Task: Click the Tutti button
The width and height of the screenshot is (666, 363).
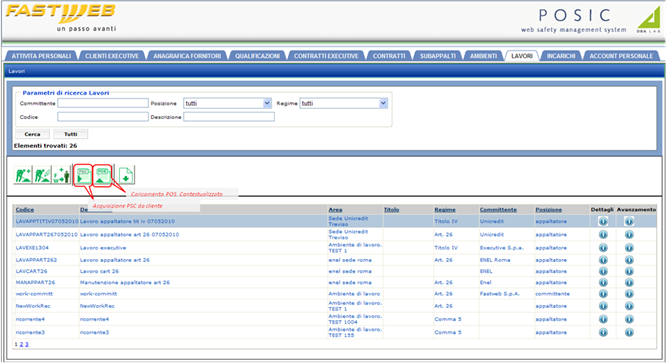Action: 71,134
